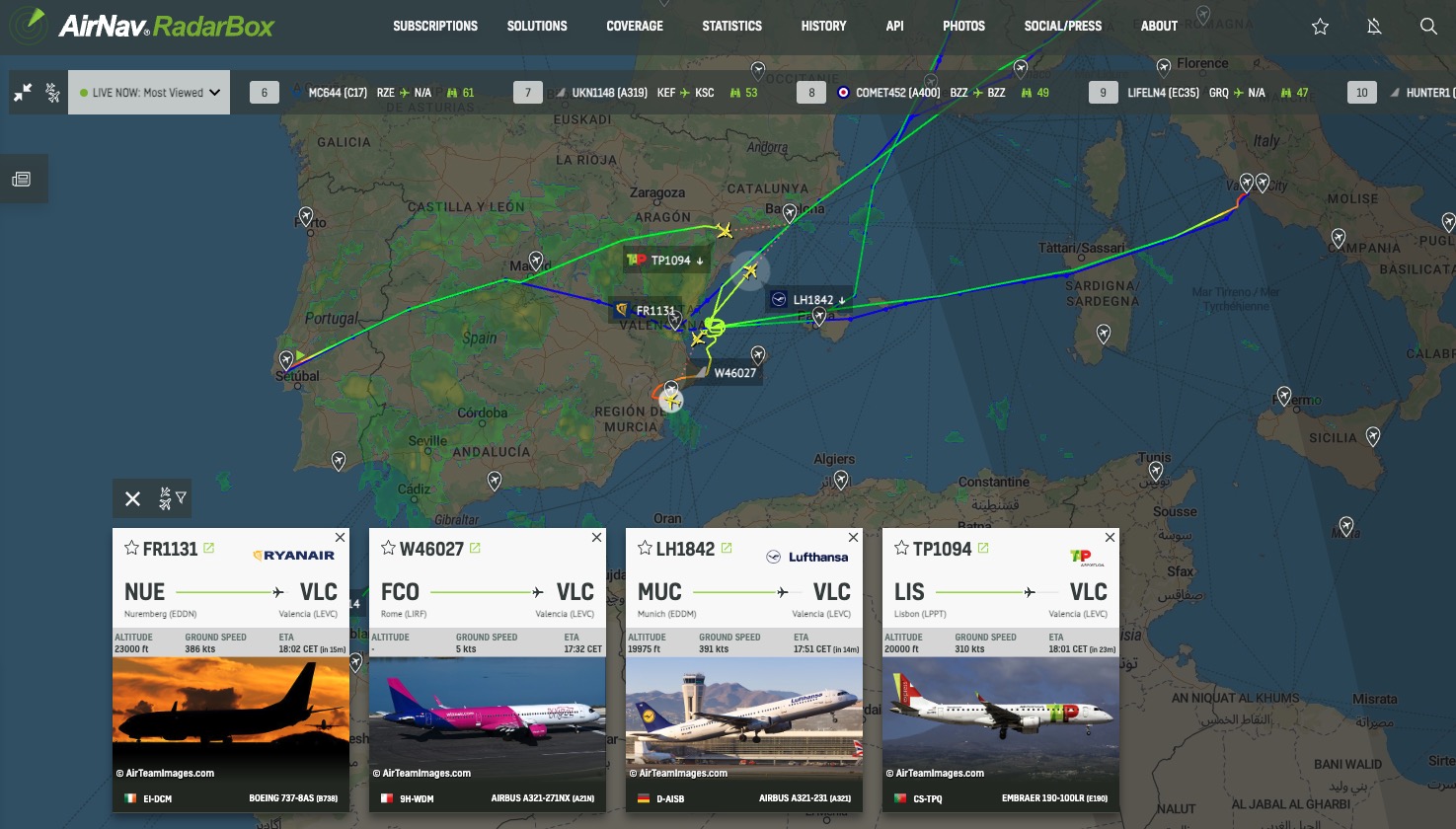Image resolution: width=1456 pixels, height=829 pixels.
Task: Click the Porto airport marker on map
Action: [x=306, y=216]
